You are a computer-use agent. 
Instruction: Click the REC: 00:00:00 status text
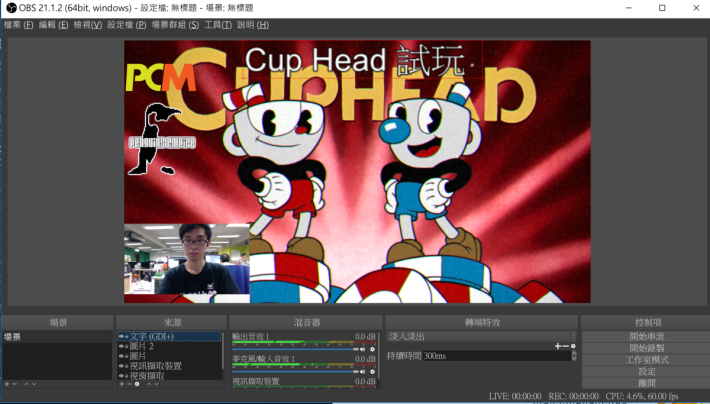(x=573, y=396)
